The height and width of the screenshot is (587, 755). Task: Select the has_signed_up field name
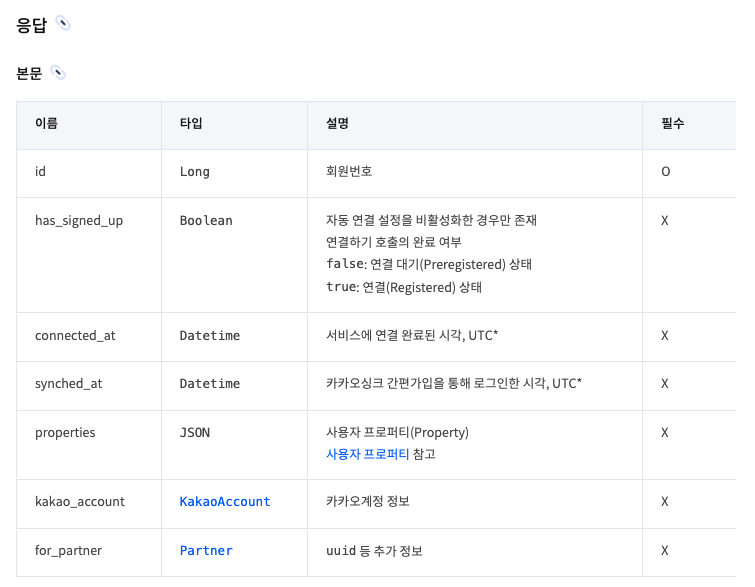pos(79,220)
